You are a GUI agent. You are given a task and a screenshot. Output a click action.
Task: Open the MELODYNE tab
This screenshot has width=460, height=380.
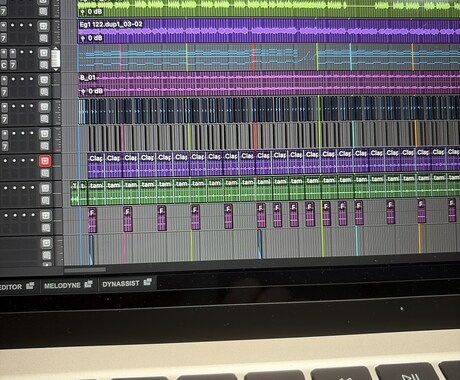click(62, 286)
